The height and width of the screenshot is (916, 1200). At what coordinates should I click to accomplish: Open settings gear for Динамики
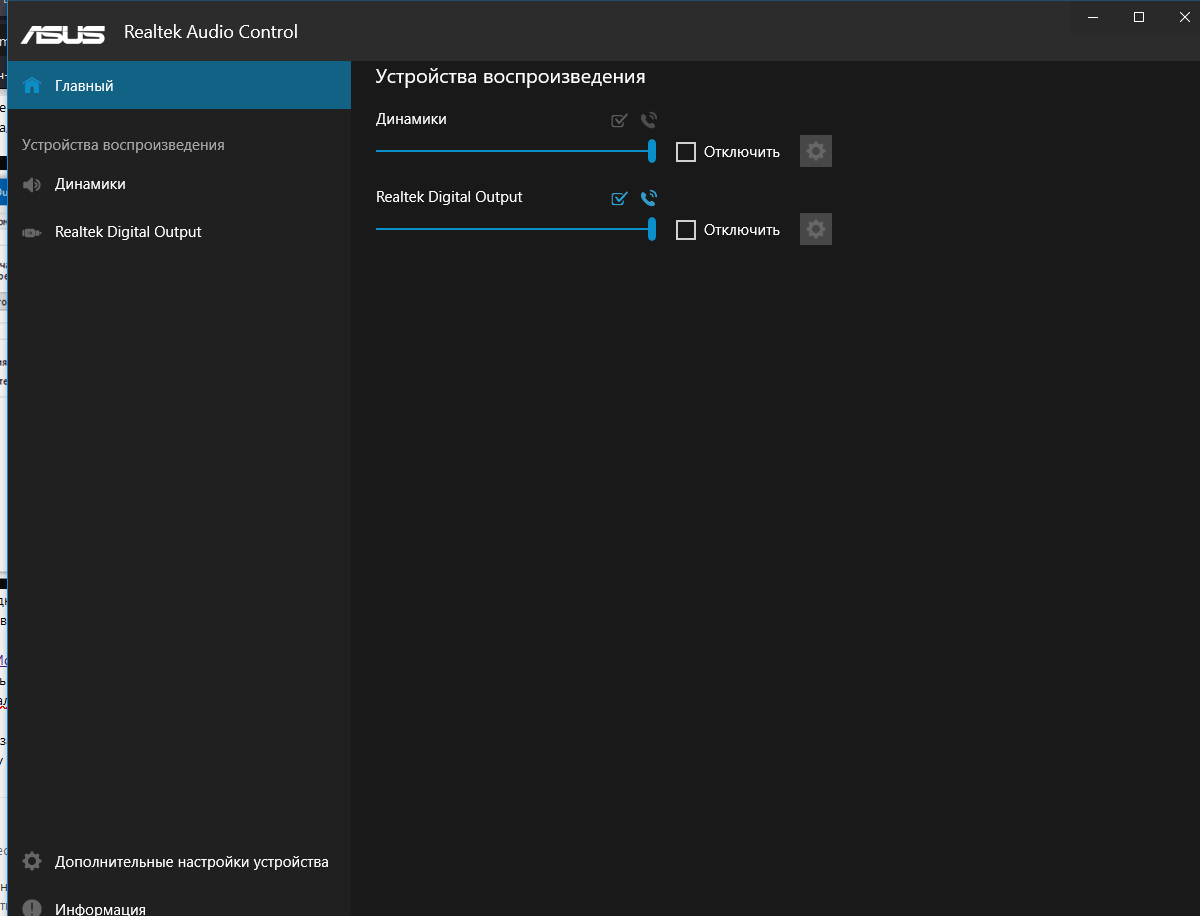(816, 151)
